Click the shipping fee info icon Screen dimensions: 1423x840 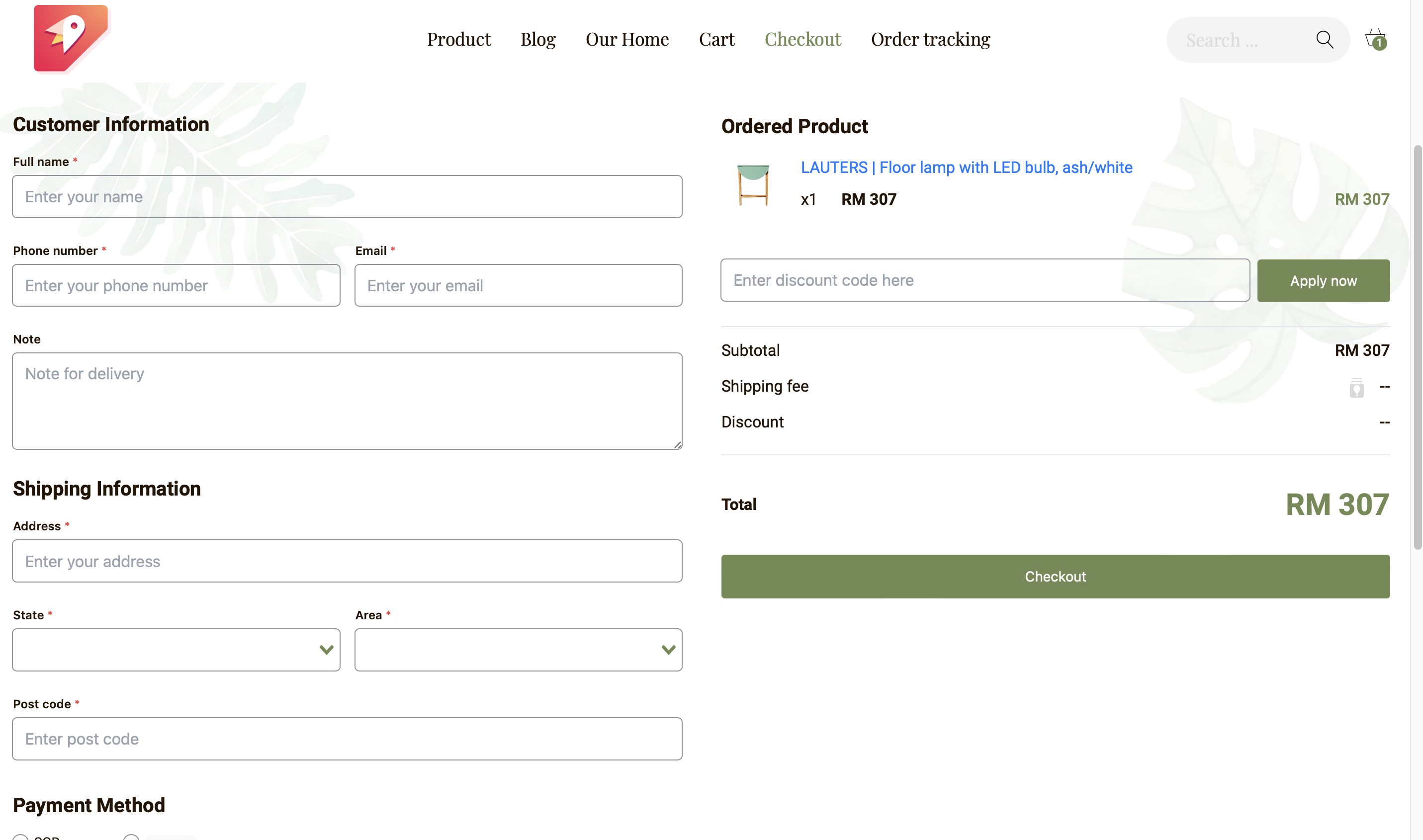click(x=1356, y=388)
